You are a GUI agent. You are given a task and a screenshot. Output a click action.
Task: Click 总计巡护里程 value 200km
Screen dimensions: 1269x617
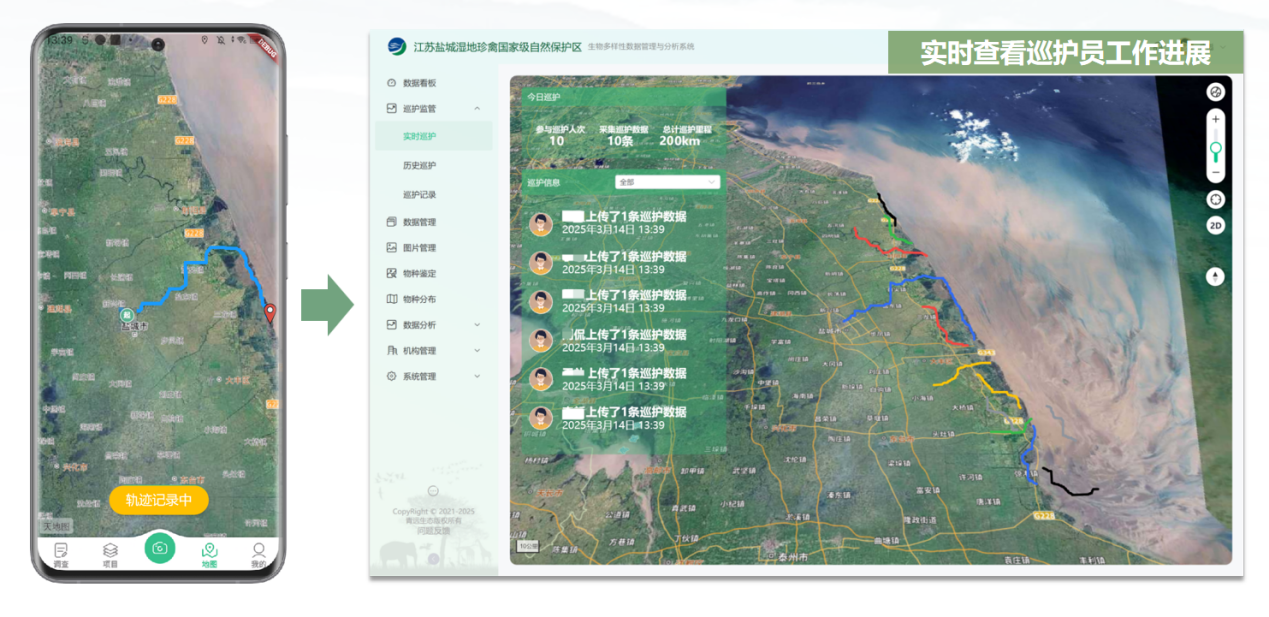pos(680,141)
